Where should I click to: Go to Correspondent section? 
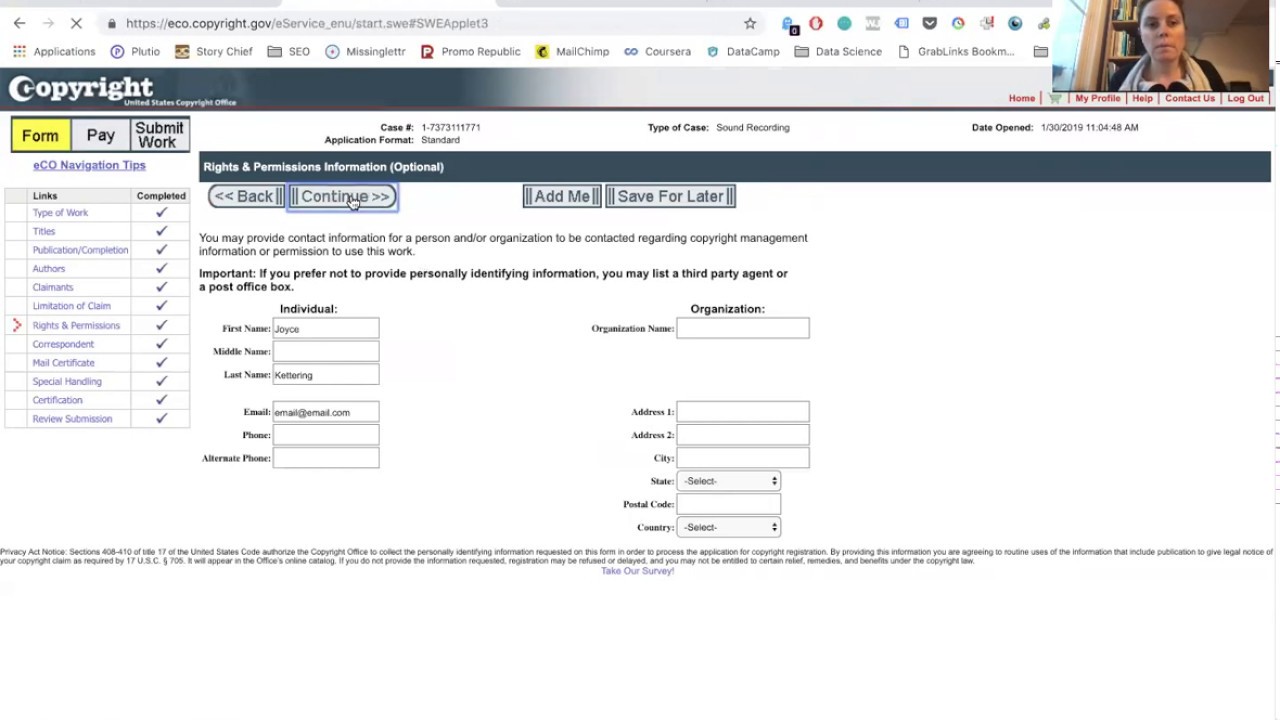tap(63, 344)
